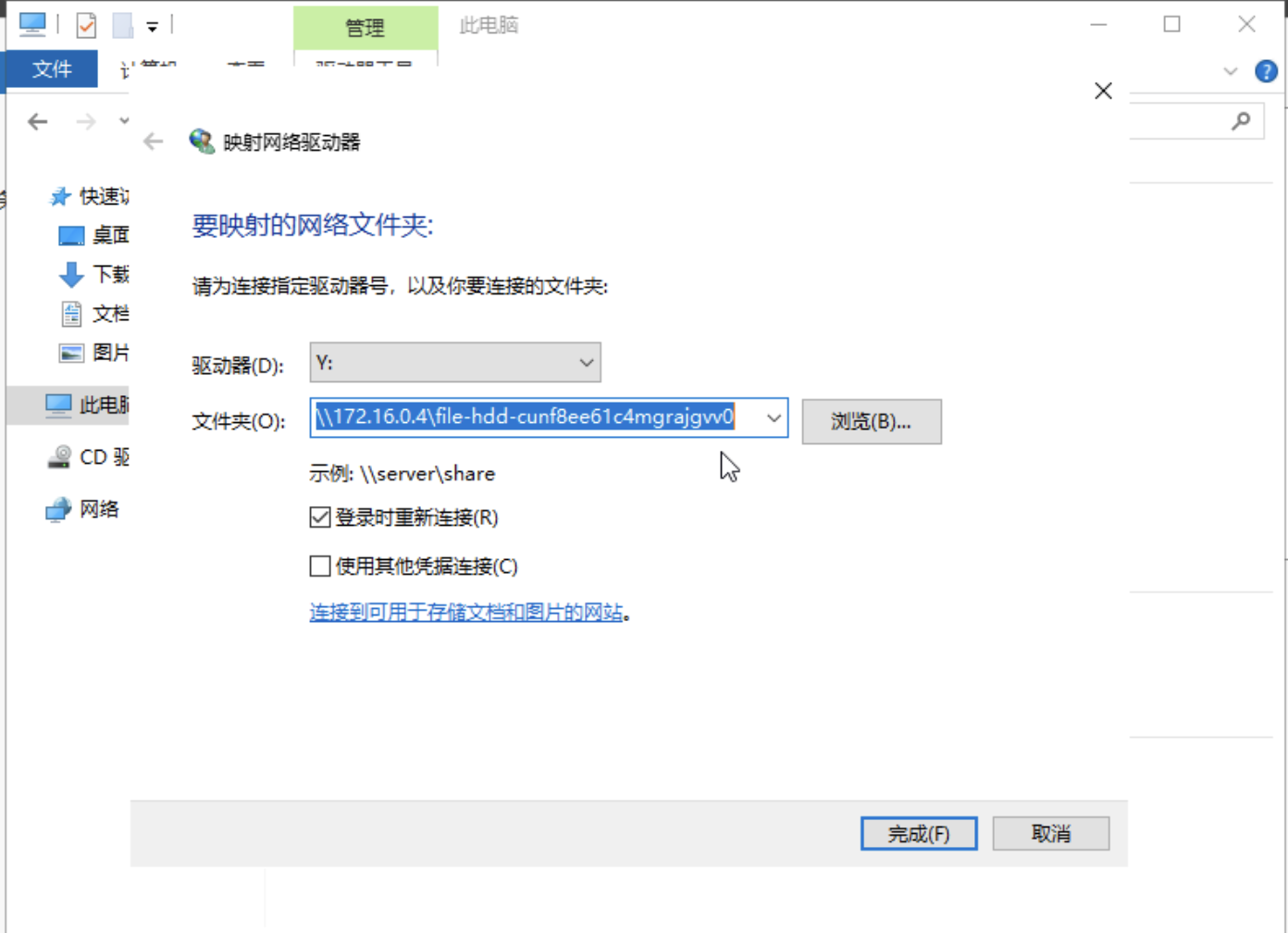Image resolution: width=1288 pixels, height=933 pixels.
Task: Click the New Folder quick access toolbar icon
Action: pos(122,25)
